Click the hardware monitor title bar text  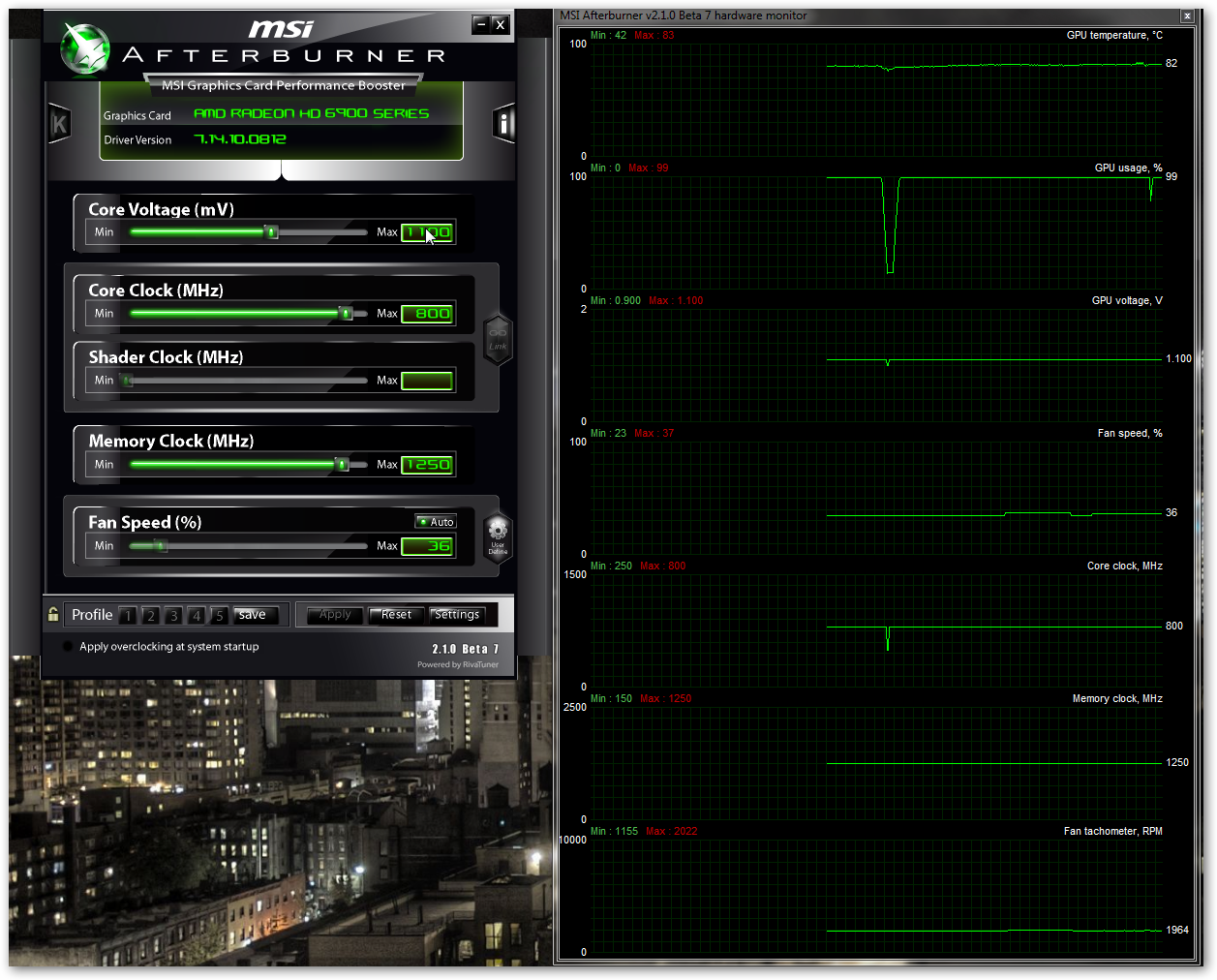(684, 15)
